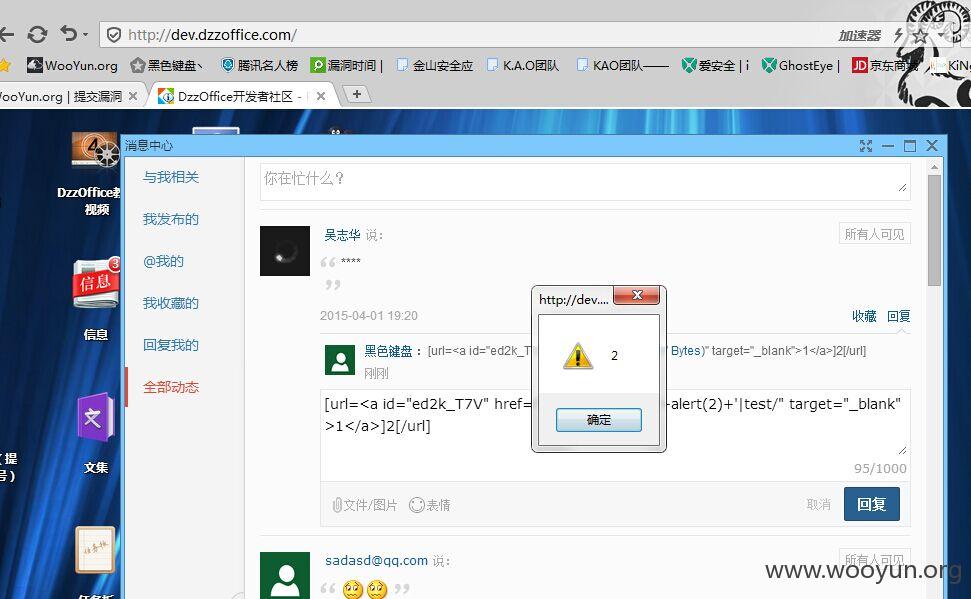Open the GhostEye bookmark
Image resolution: width=971 pixels, height=599 pixels.
point(801,65)
